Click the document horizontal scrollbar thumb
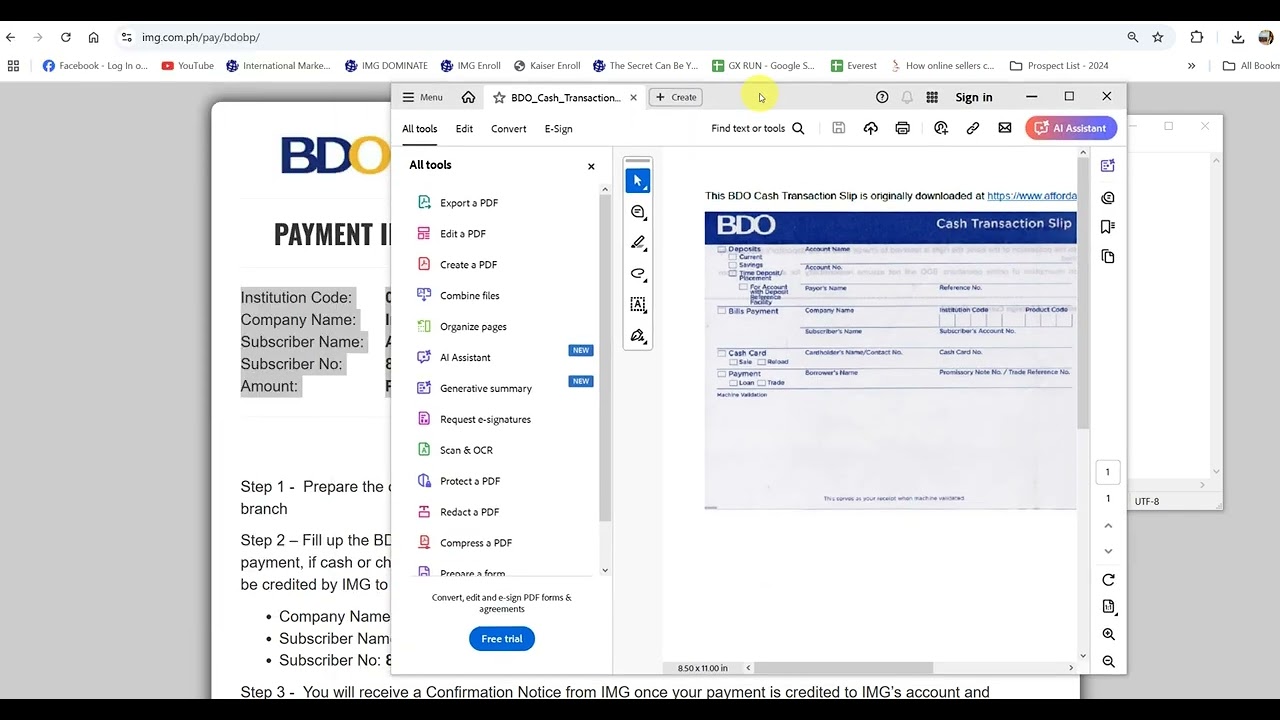This screenshot has width=1280, height=720. [845, 668]
